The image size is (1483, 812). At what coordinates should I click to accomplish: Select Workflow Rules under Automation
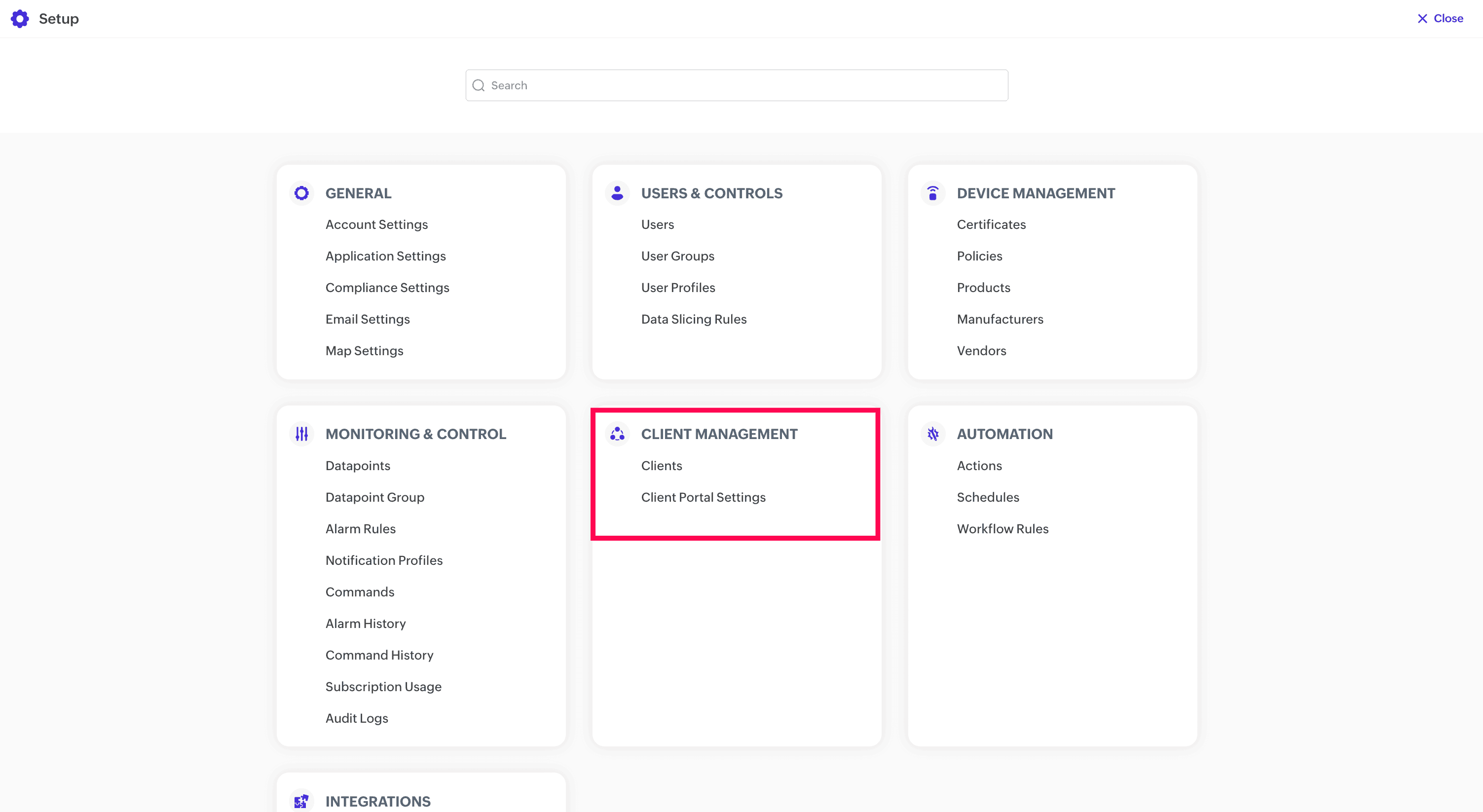click(1001, 528)
